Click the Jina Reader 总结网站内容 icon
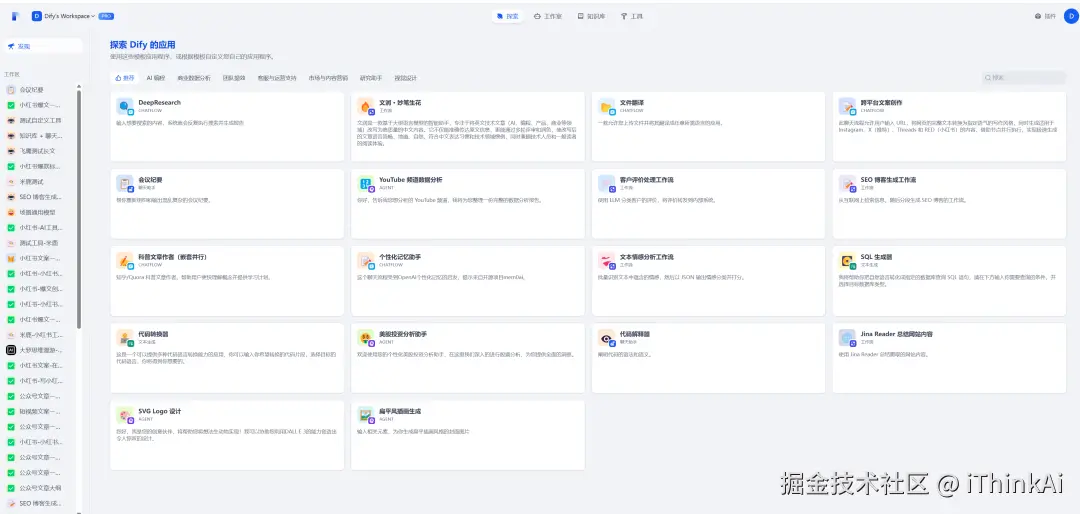Screen dimensions: 1080x514 847,338
